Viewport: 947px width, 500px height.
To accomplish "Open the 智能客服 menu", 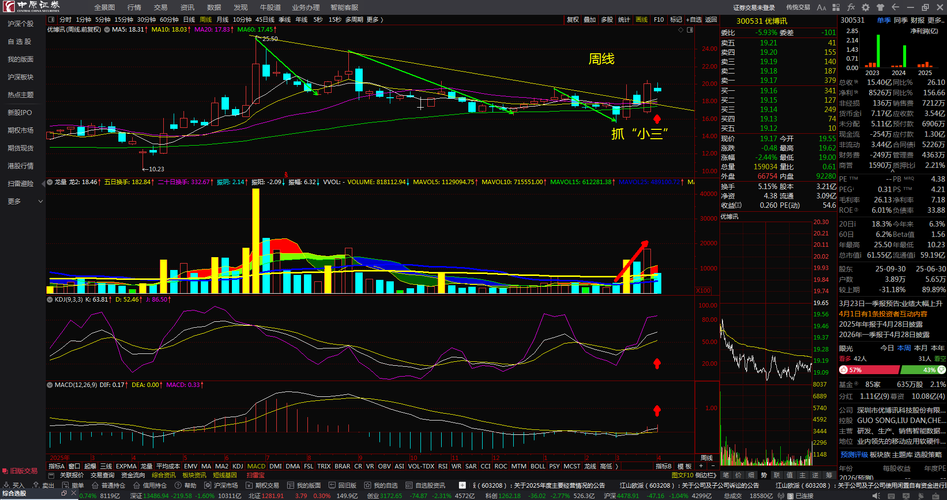I will click(344, 7).
